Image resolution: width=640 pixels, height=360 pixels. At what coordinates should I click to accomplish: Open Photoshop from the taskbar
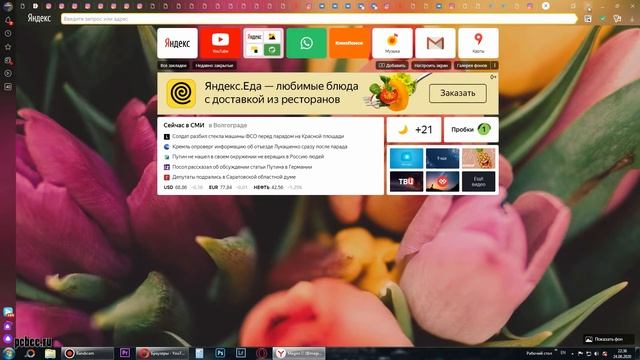tap(220, 353)
